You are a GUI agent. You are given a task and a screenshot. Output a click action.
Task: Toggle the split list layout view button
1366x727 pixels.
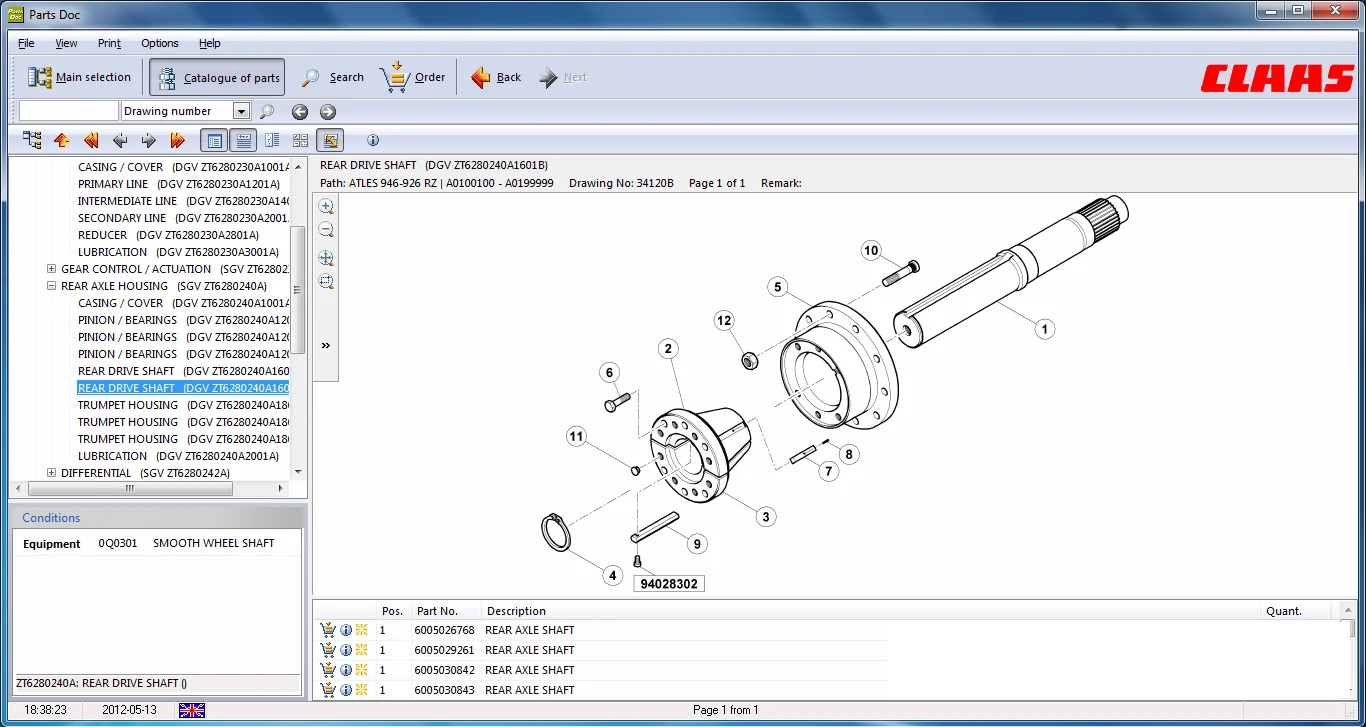[x=272, y=140]
